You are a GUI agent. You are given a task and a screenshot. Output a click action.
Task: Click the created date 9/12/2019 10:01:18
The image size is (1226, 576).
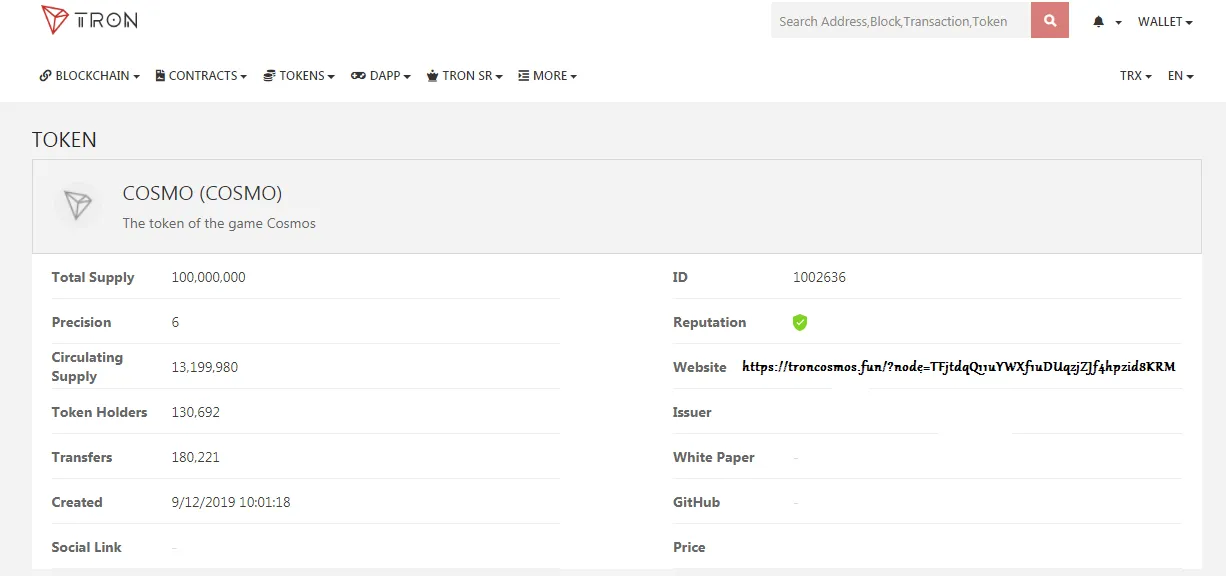(x=231, y=502)
